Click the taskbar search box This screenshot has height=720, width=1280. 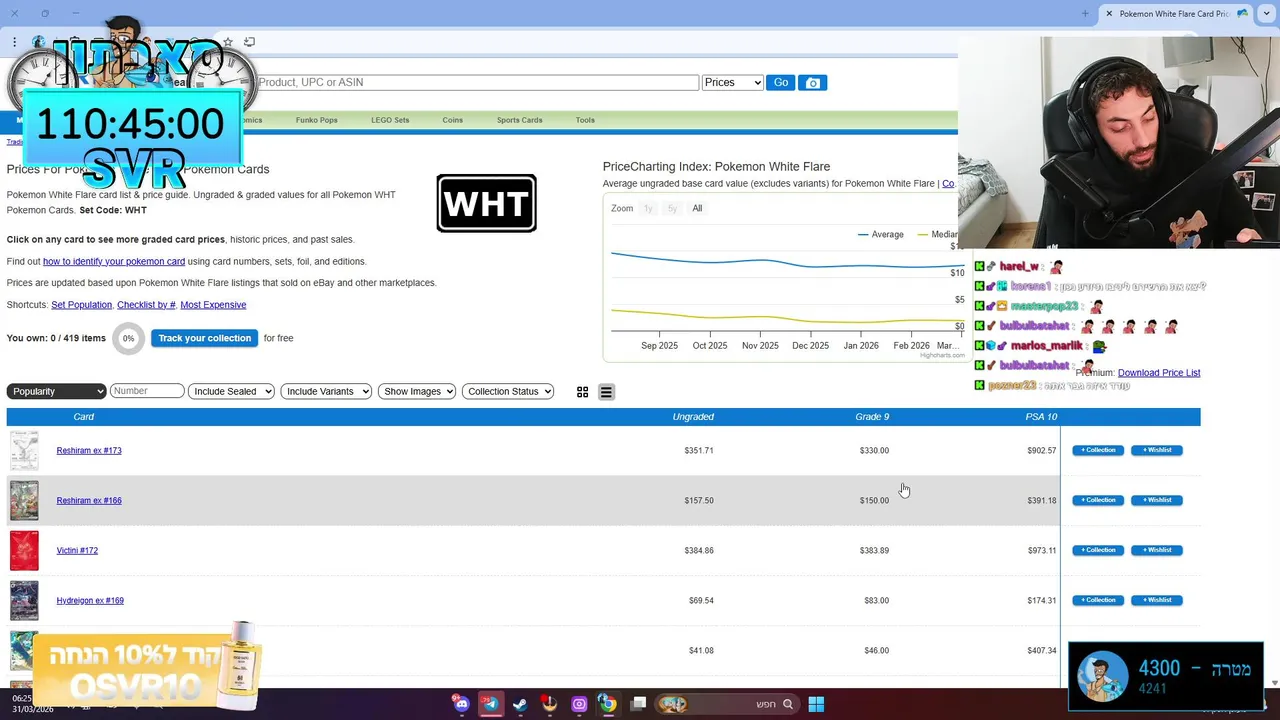[726, 704]
